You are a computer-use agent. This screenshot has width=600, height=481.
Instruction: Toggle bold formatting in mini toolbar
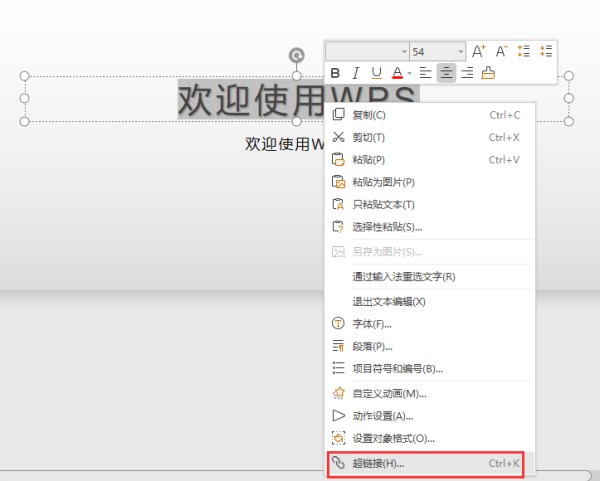tap(336, 73)
